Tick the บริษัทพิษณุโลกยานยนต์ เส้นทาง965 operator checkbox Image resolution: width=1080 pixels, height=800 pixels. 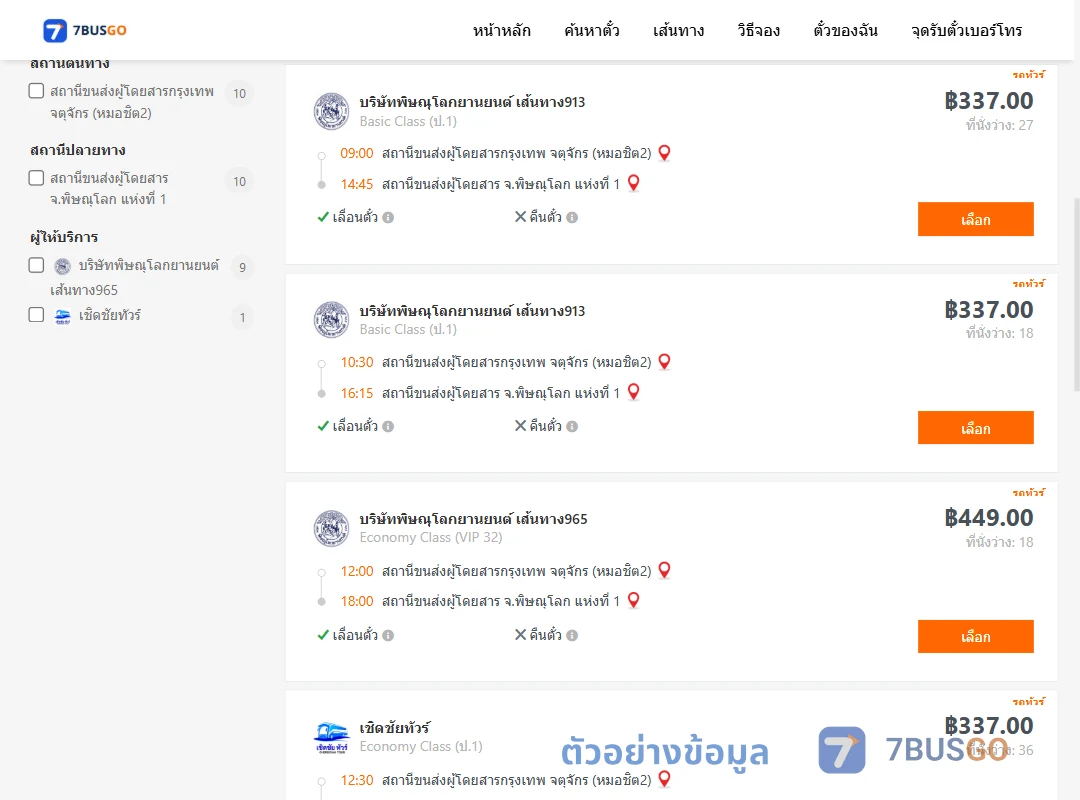click(x=37, y=265)
